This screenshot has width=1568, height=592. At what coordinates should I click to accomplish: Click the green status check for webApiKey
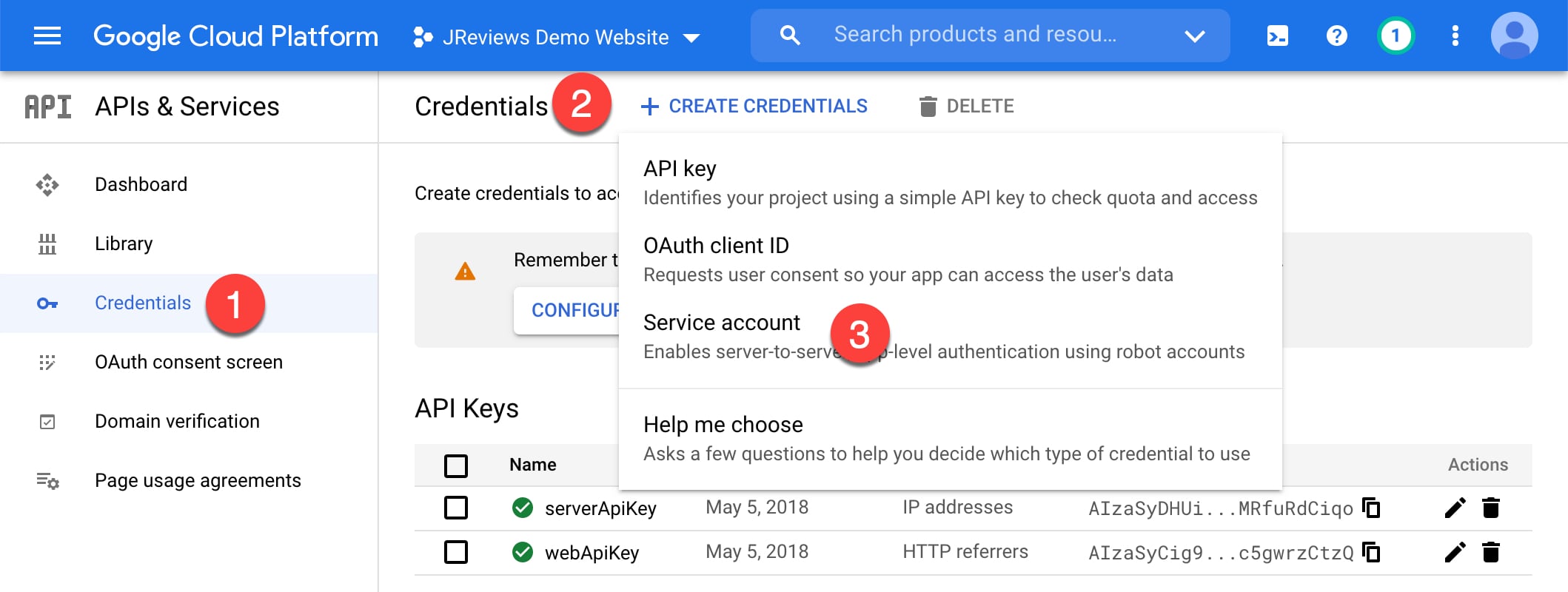click(523, 552)
